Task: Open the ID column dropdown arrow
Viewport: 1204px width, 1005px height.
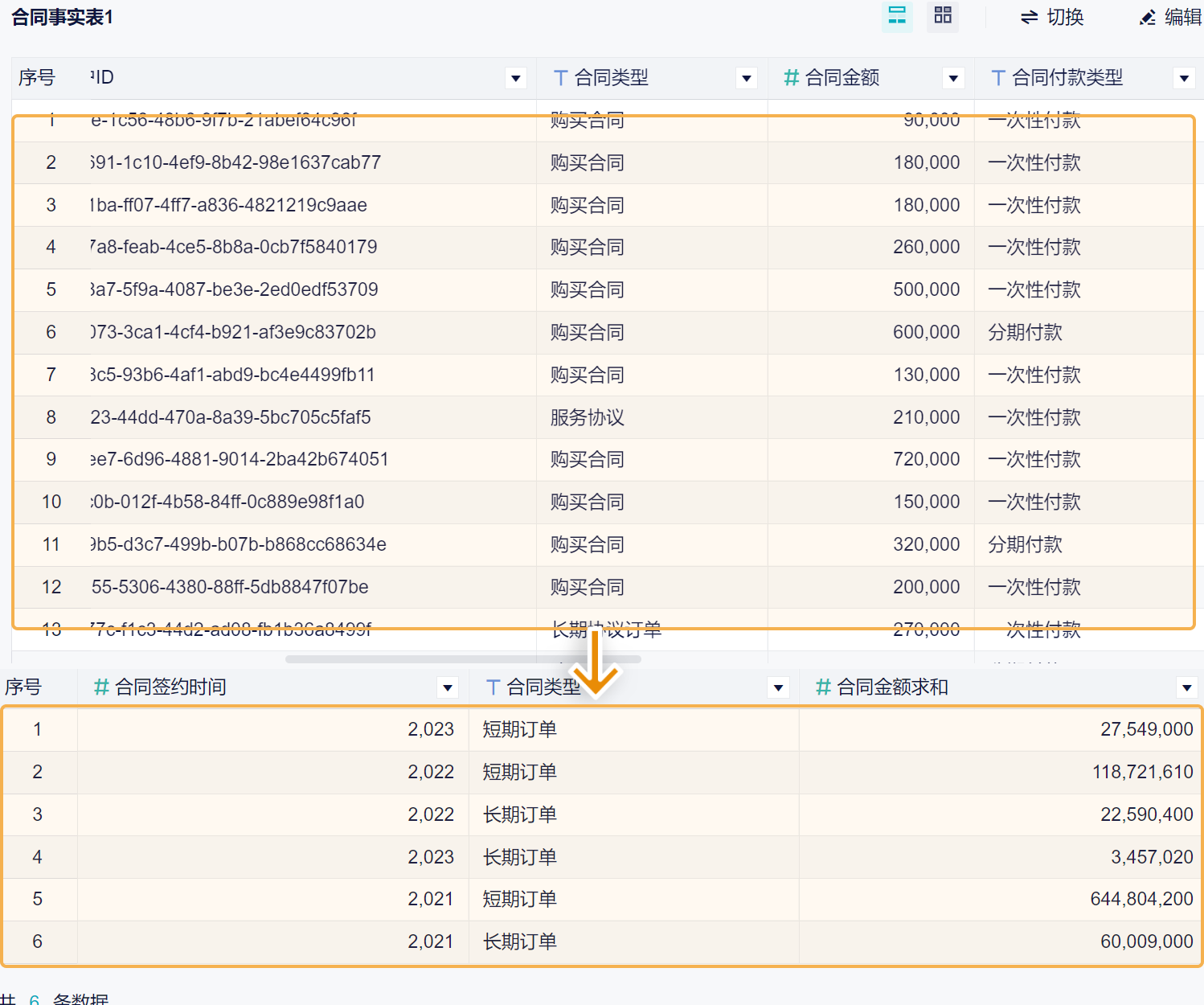Action: 516,78
